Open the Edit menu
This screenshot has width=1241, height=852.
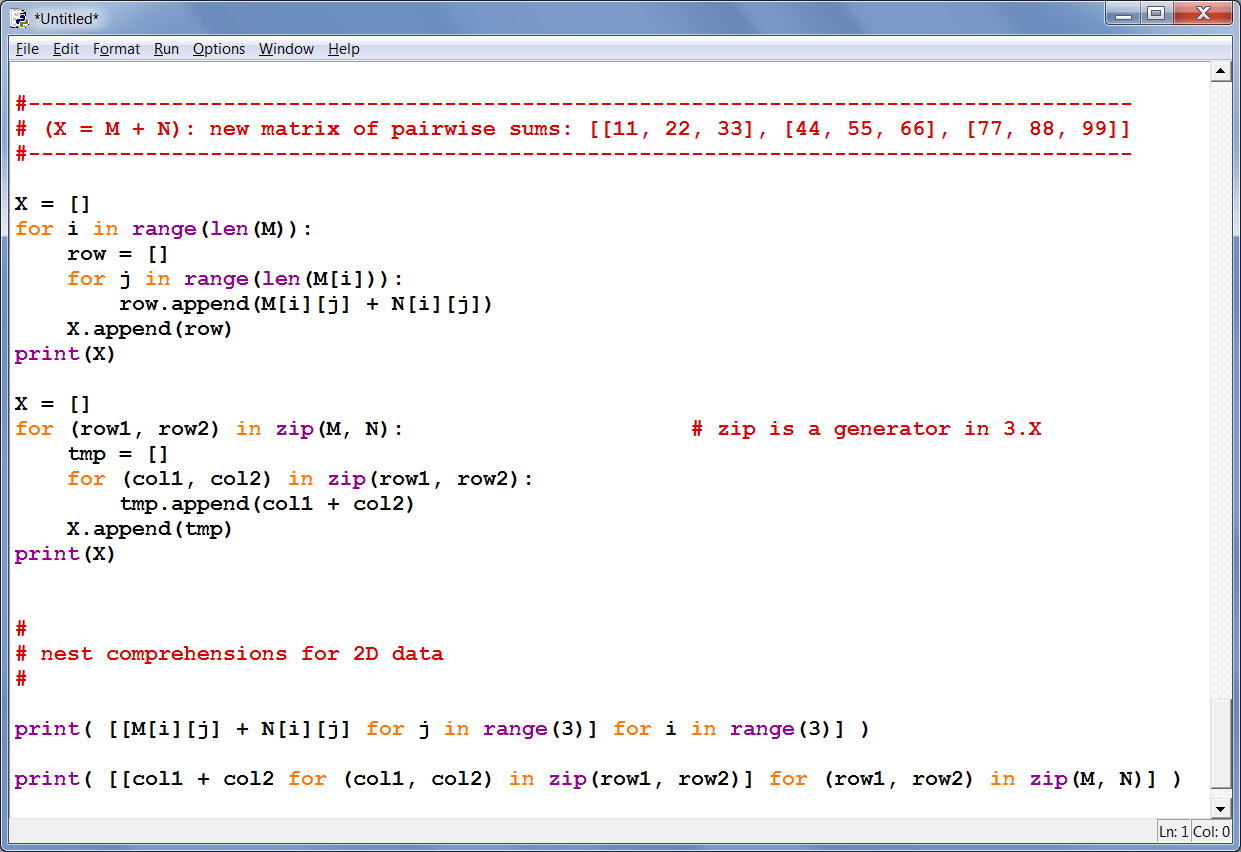click(66, 49)
